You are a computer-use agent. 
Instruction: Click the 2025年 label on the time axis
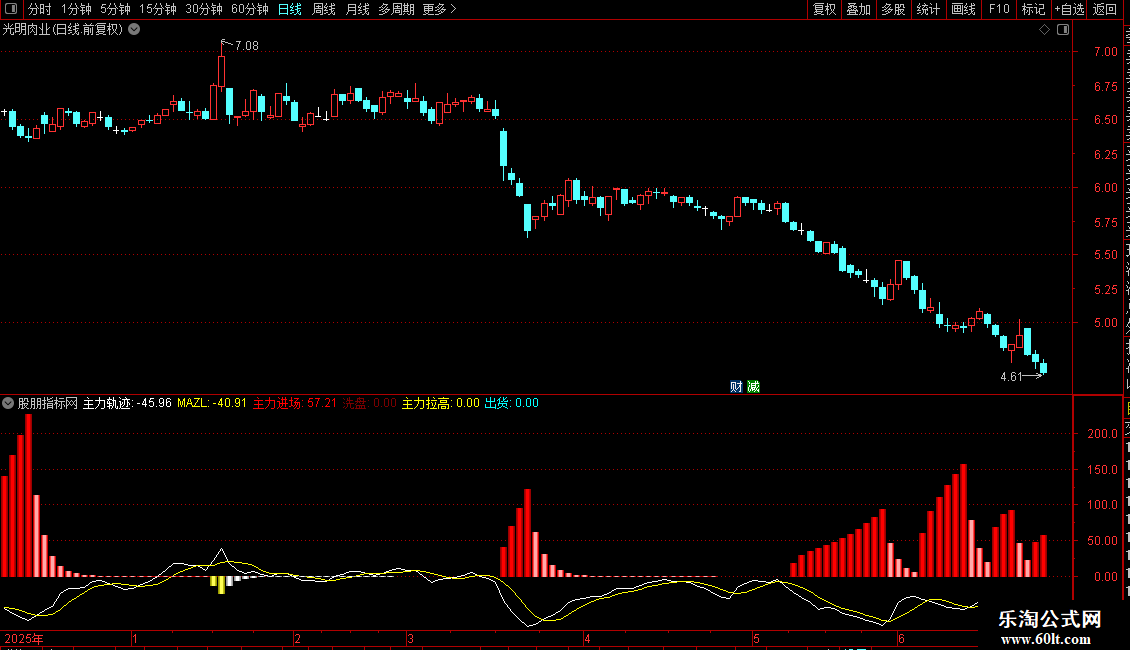coord(24,638)
